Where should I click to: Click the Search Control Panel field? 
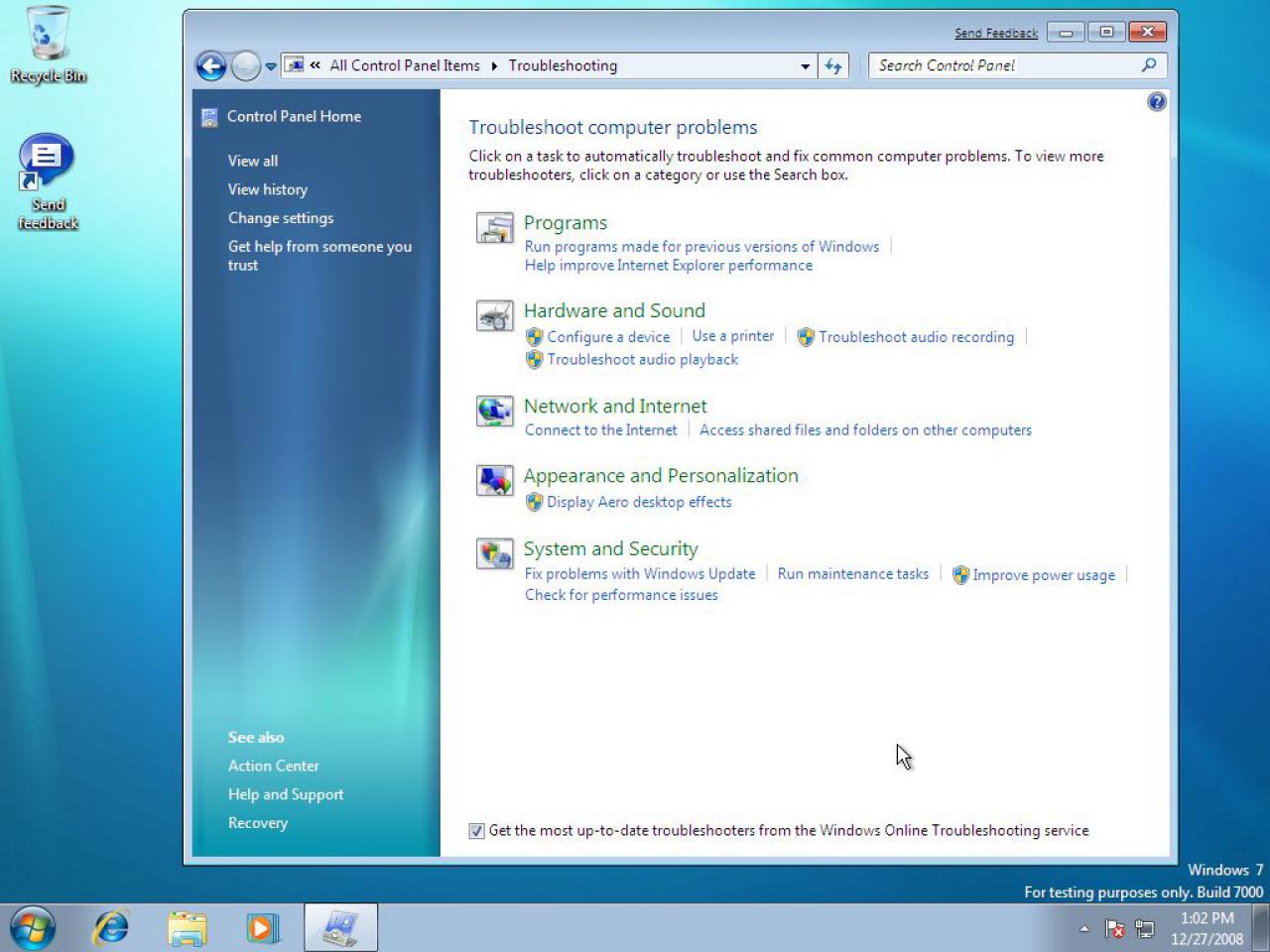(1017, 65)
